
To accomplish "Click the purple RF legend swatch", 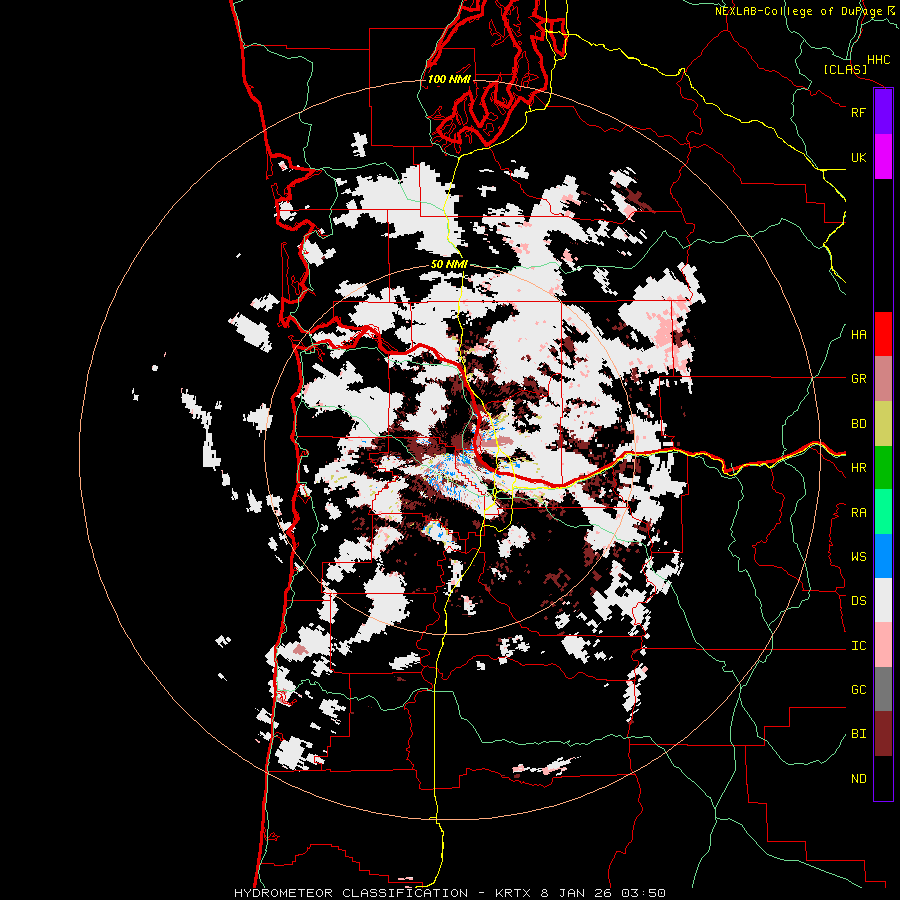I will (x=883, y=112).
